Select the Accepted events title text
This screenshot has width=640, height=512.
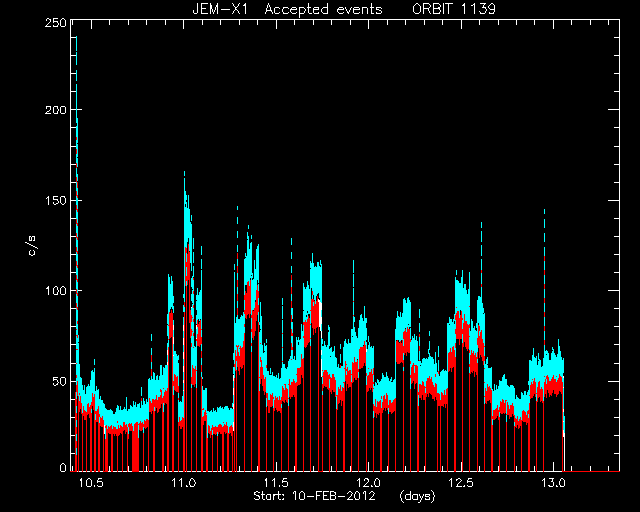click(x=323, y=9)
